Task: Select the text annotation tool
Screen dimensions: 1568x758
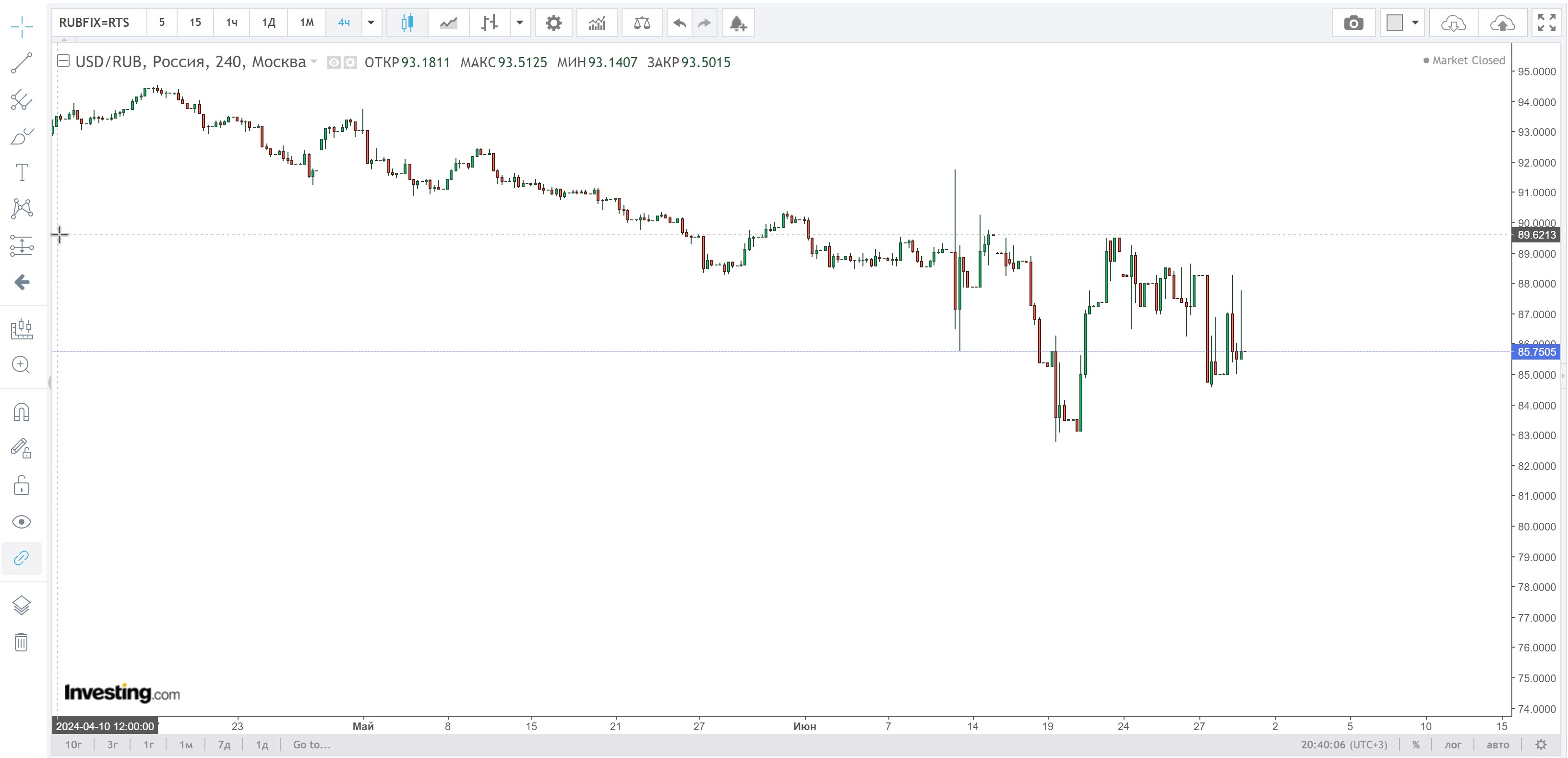Action: click(x=22, y=172)
